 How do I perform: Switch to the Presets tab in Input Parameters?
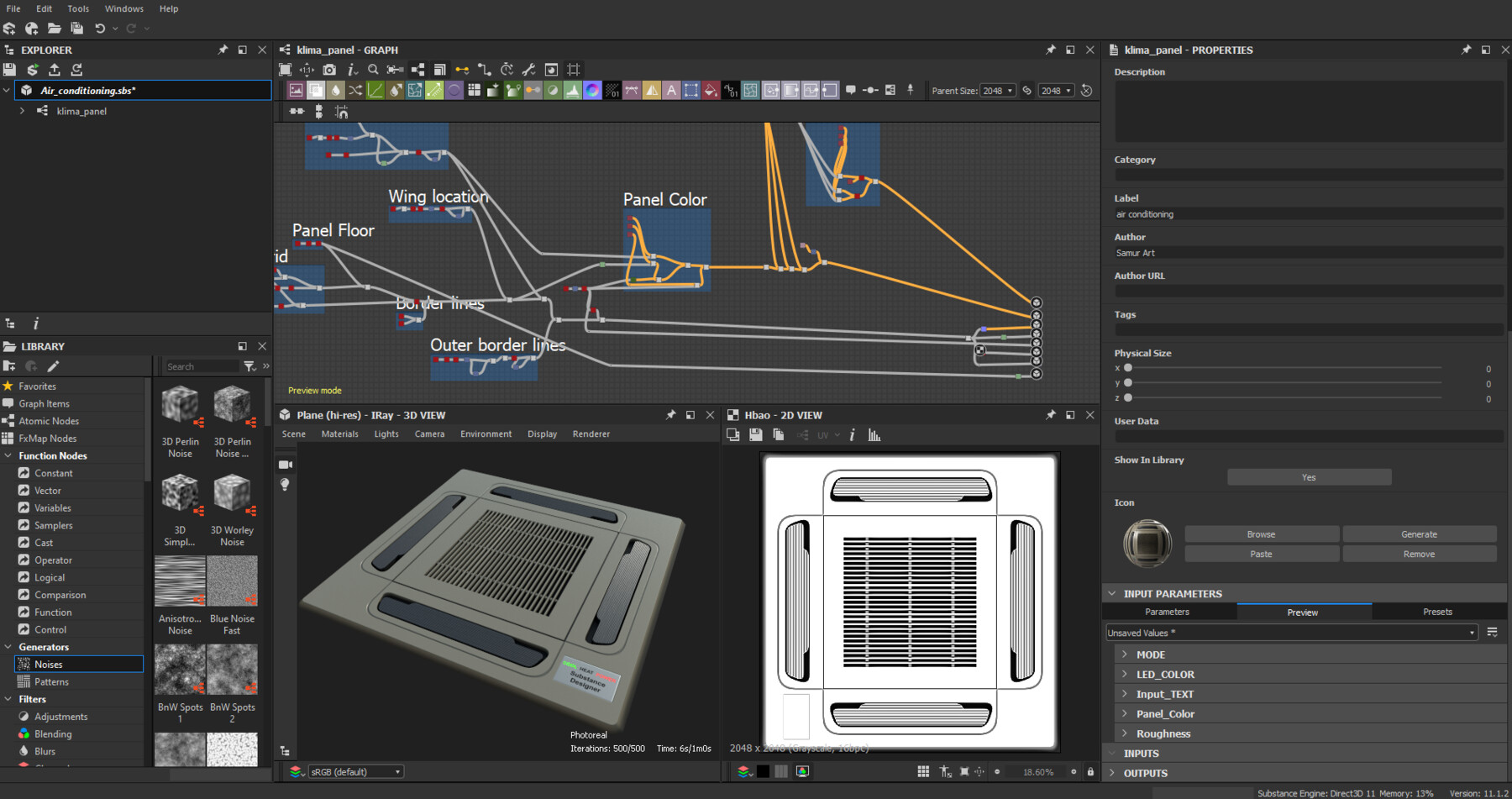(1438, 611)
